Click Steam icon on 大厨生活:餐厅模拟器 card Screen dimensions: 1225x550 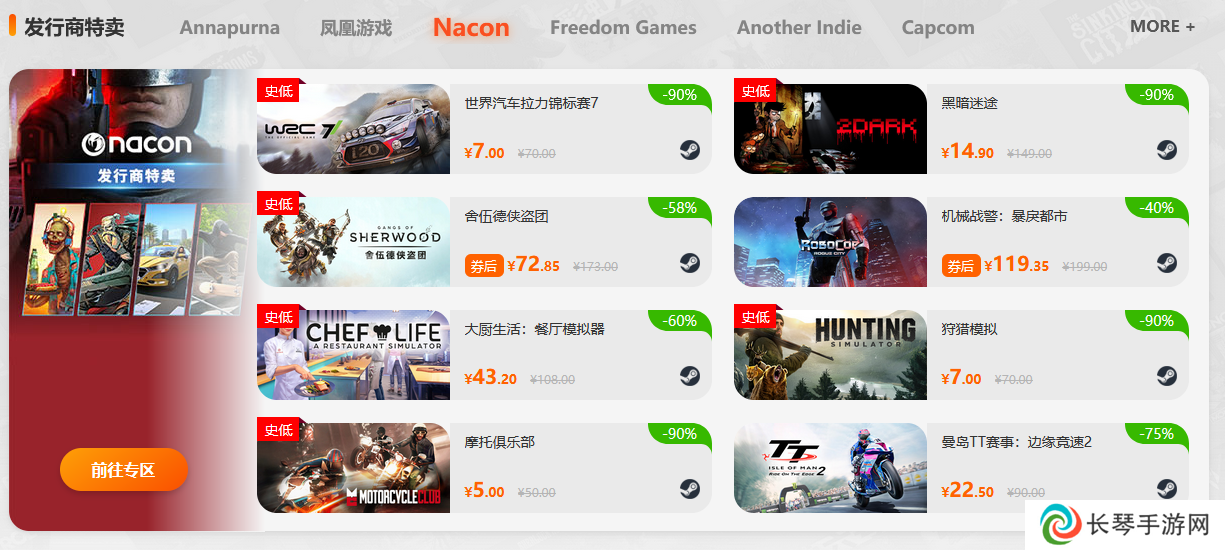tap(690, 376)
